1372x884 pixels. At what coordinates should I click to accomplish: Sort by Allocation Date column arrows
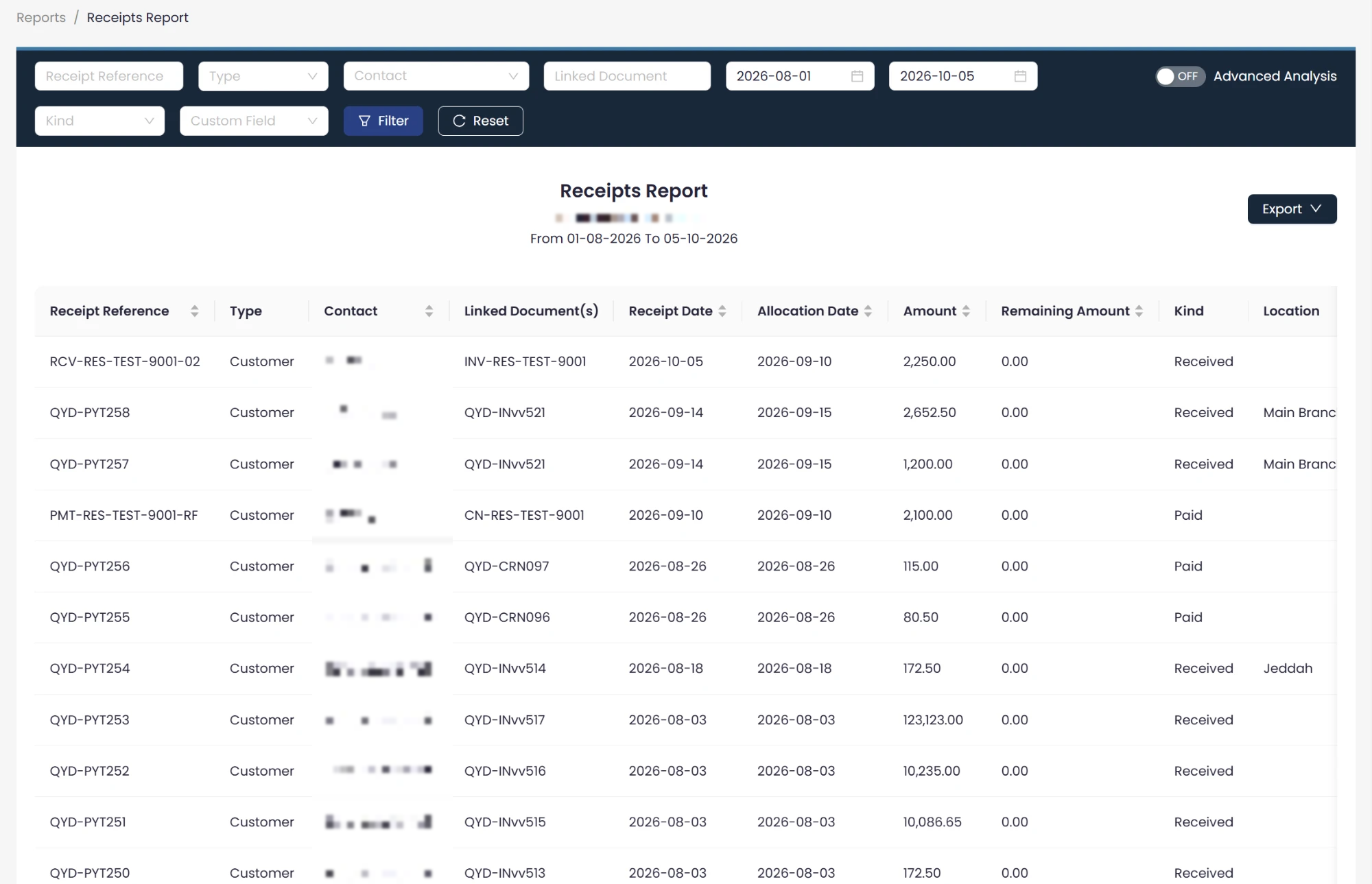point(868,311)
